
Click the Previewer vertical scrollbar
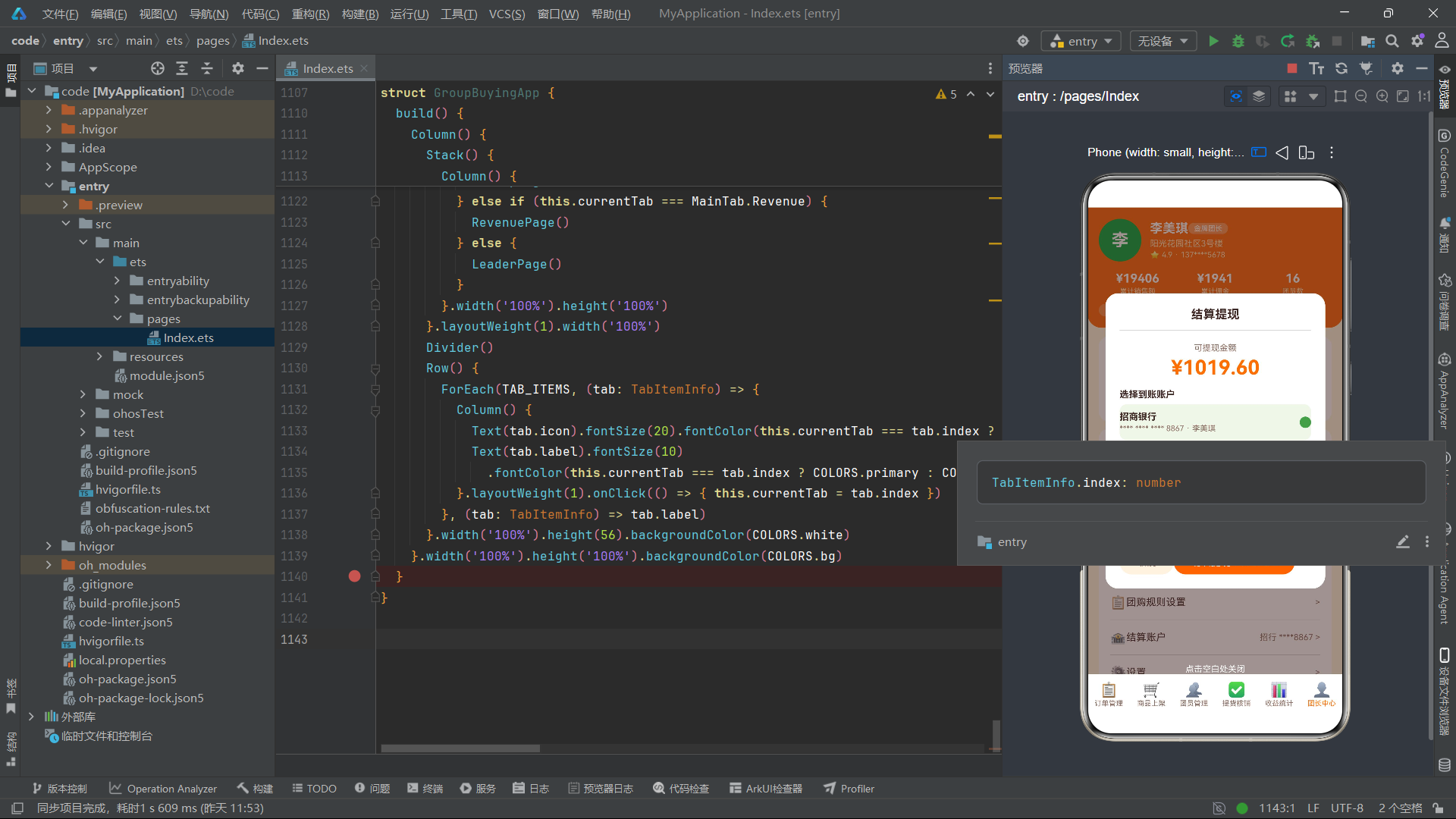pos(1431,425)
